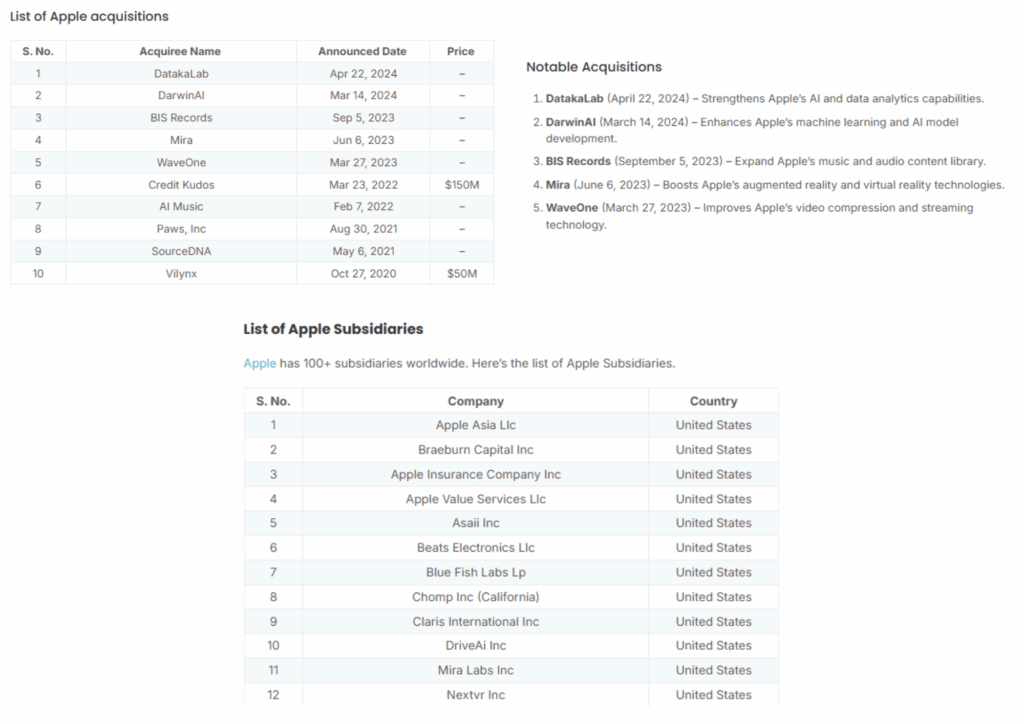The width and height of the screenshot is (1024, 724).
Task: Click the Beats Electronics Llc cell
Action: [x=476, y=547]
